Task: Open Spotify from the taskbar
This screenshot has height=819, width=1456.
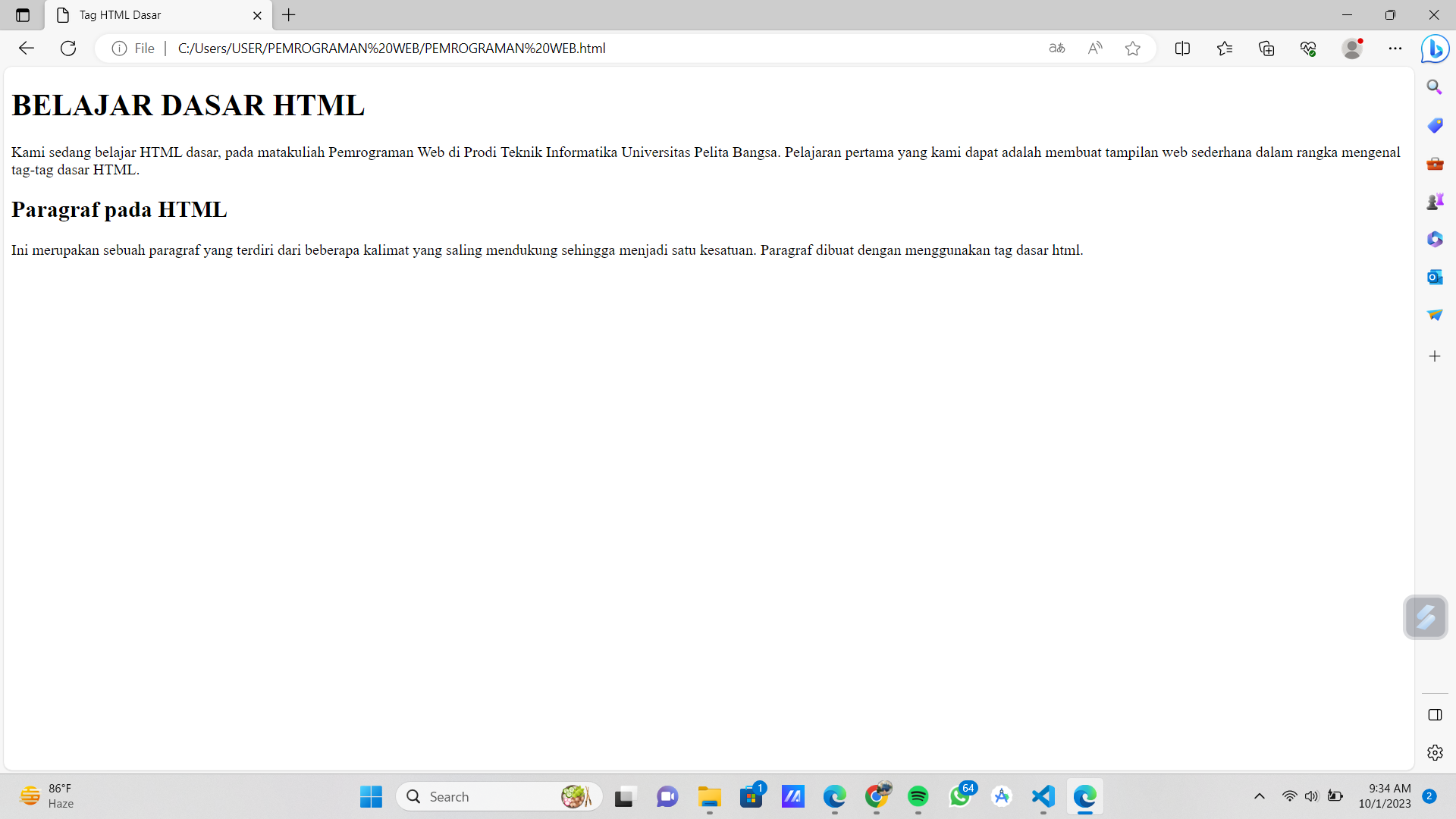Action: 918,796
